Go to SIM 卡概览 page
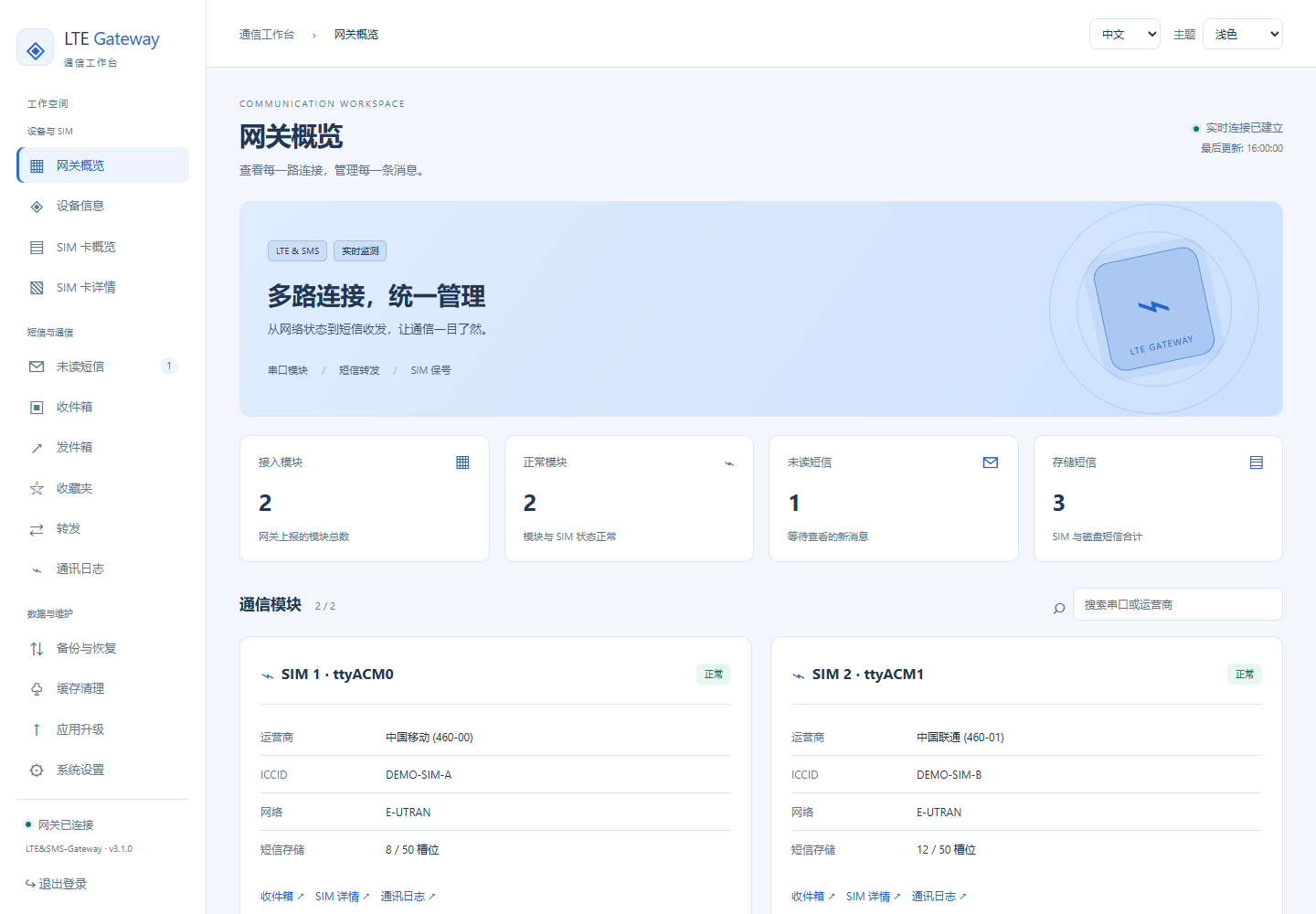This screenshot has height=914, width=1316. 102,248
